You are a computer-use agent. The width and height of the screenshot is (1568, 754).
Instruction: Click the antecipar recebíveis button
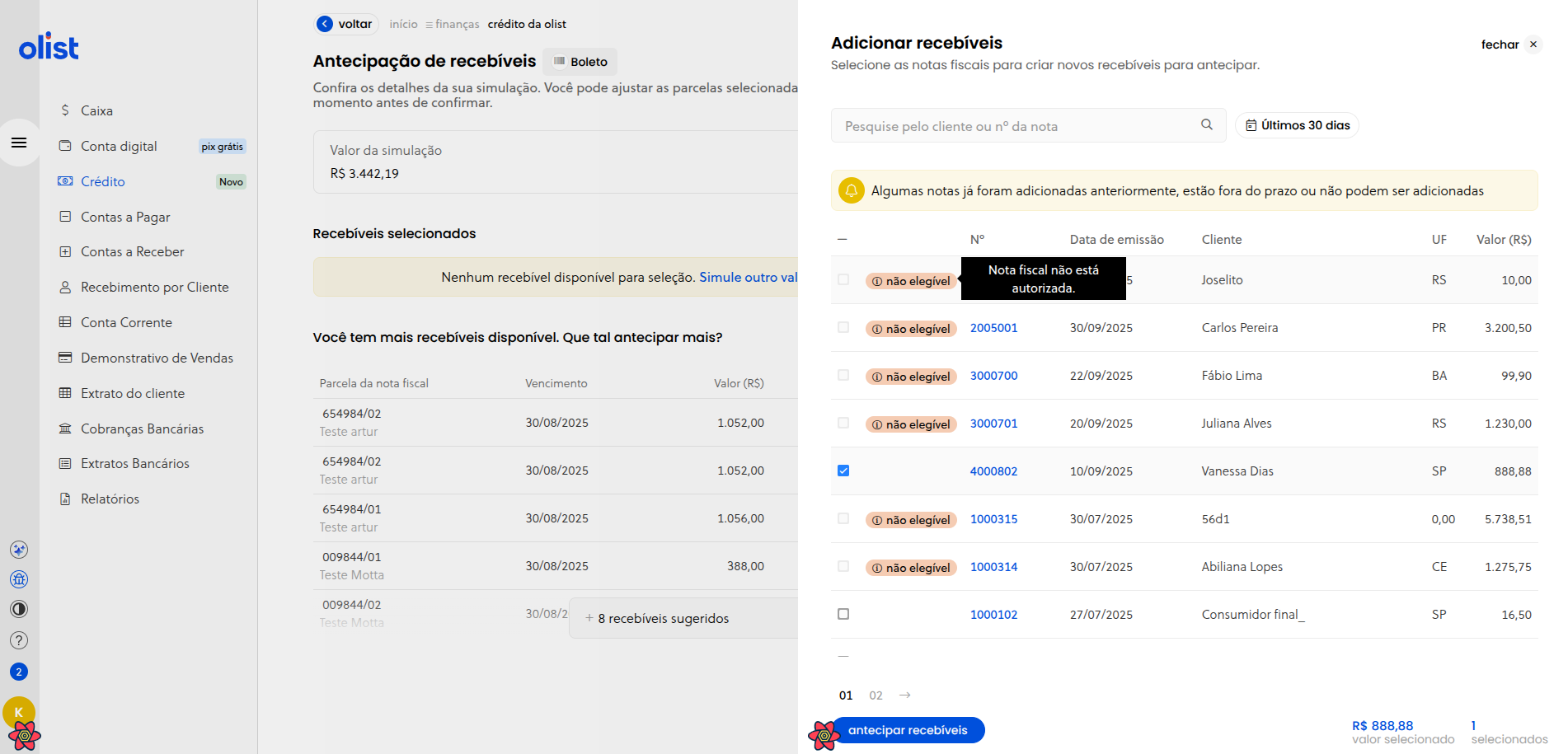click(x=907, y=730)
